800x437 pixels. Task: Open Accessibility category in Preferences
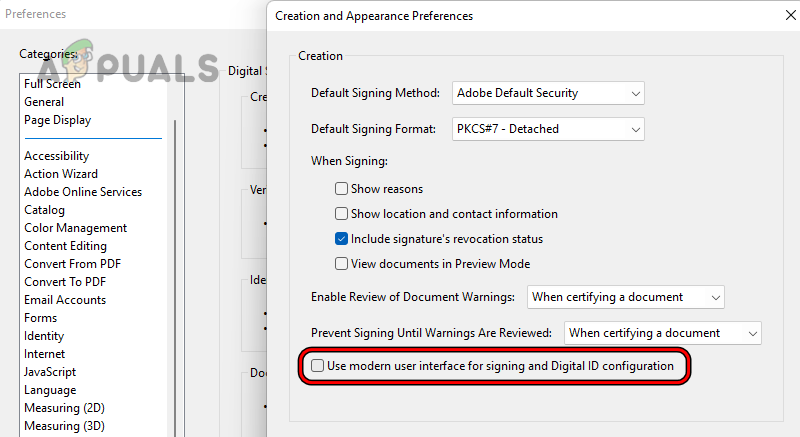[56, 156]
